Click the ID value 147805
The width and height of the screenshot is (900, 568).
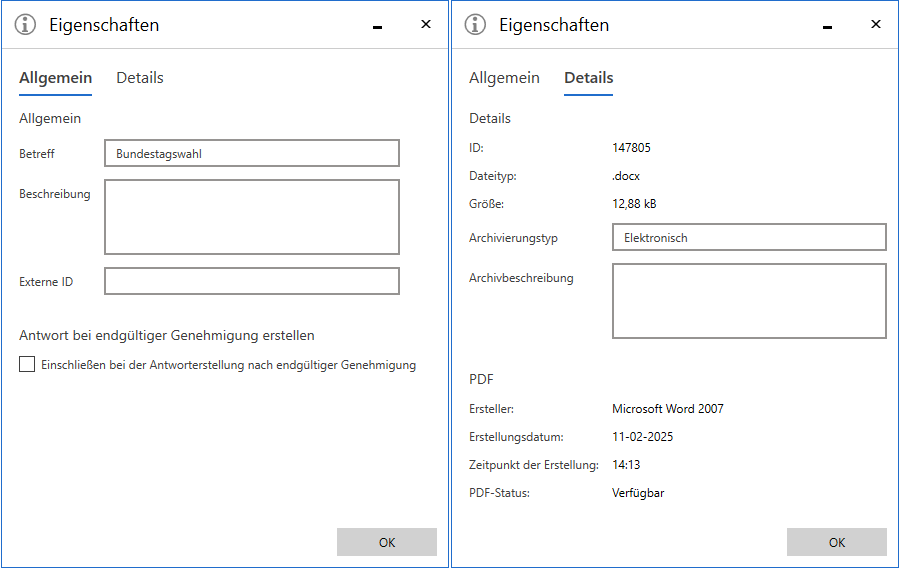click(x=631, y=148)
